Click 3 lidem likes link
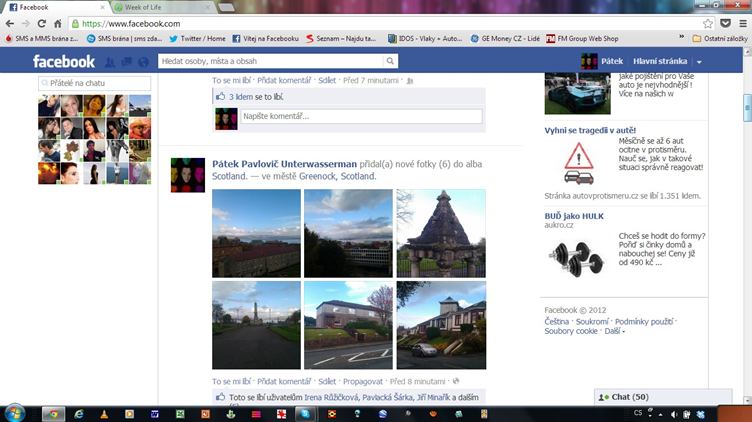 pos(241,97)
